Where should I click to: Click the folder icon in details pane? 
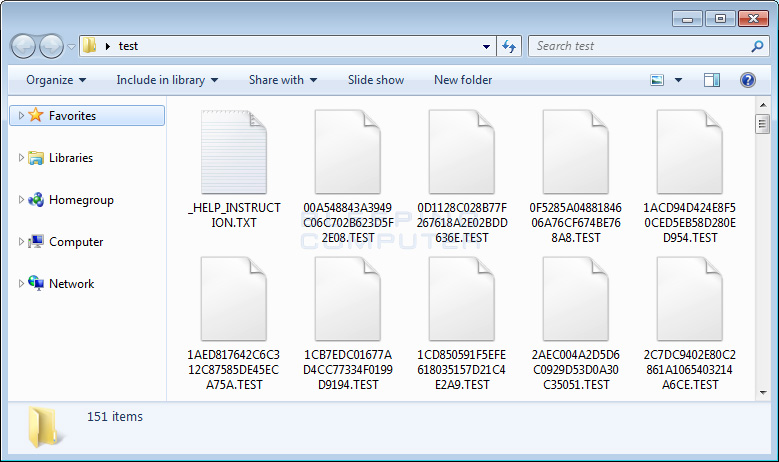coord(44,427)
